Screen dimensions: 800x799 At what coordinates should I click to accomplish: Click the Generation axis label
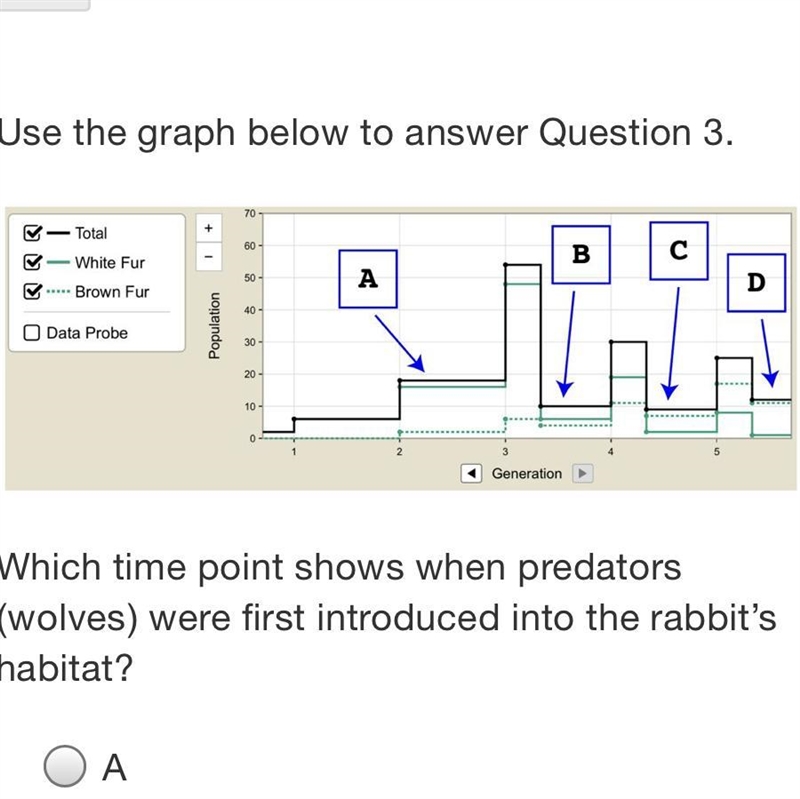pyautogui.click(x=527, y=473)
